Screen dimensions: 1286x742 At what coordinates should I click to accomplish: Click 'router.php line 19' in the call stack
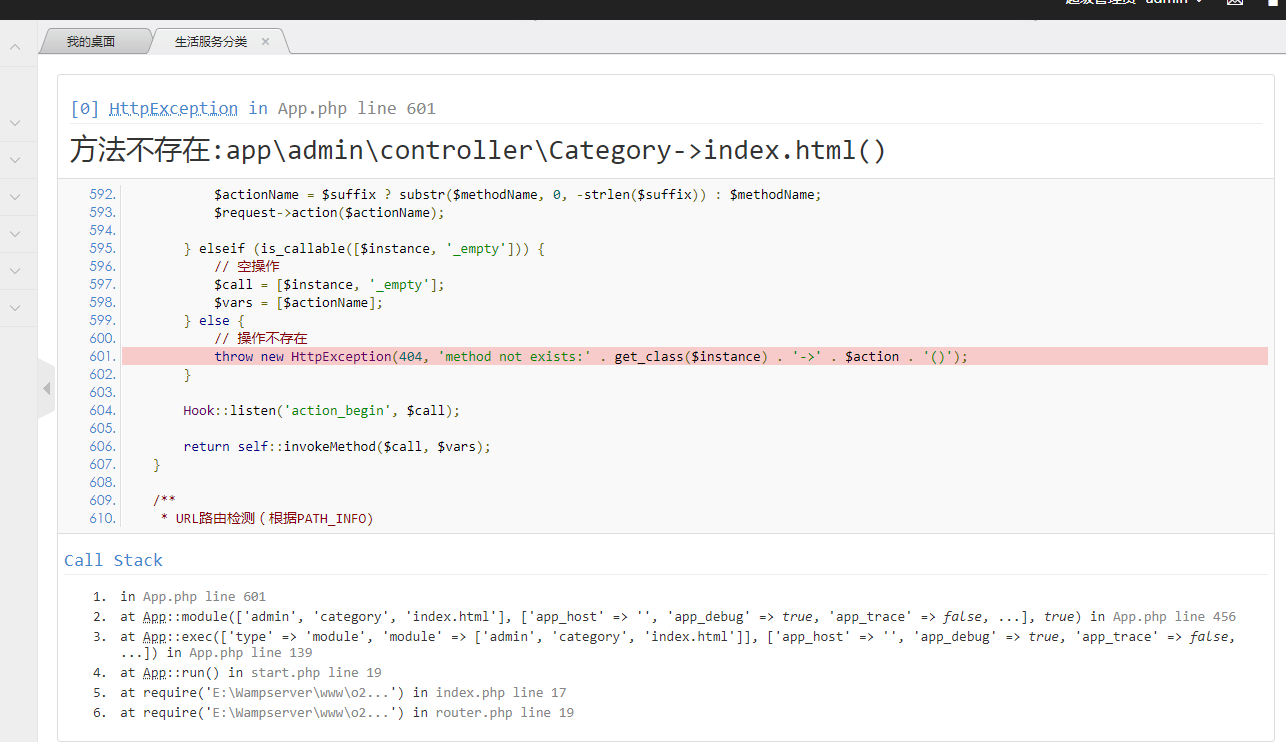(x=505, y=713)
